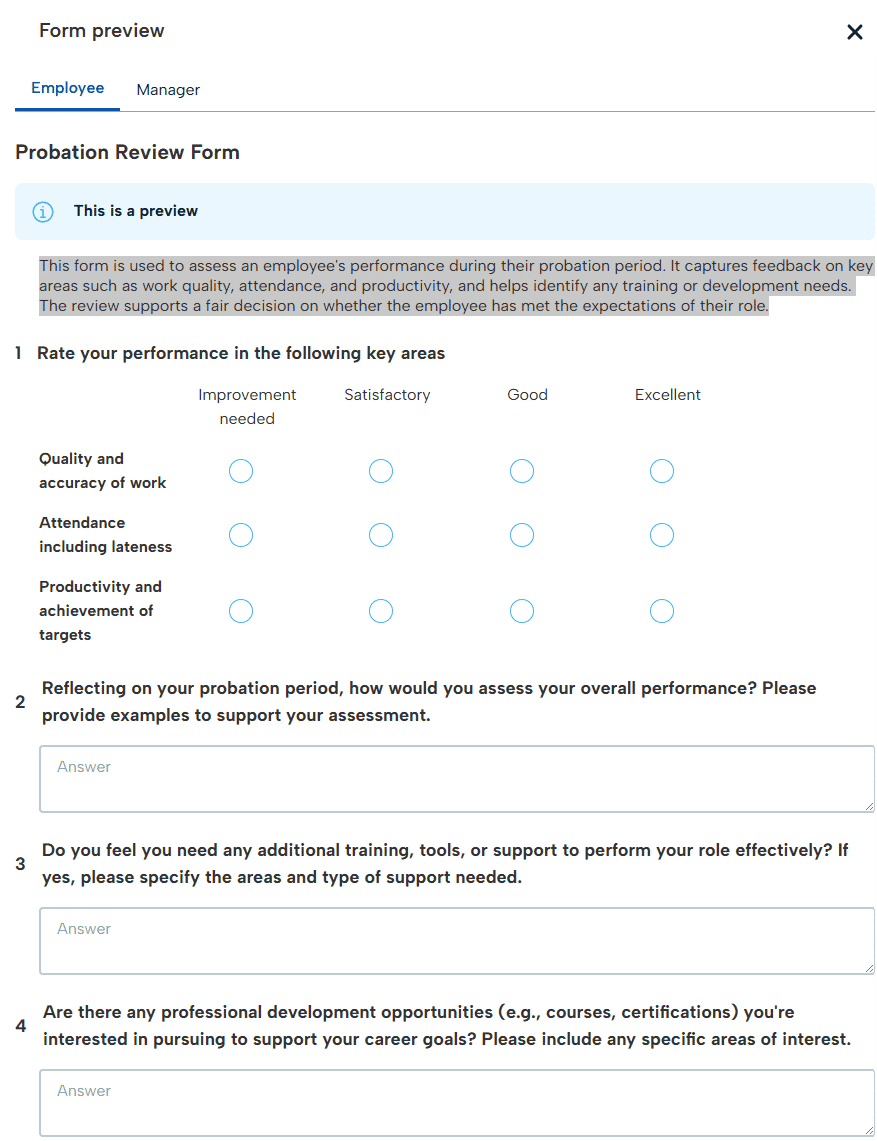877x1141 pixels.
Task: Rate Attendance including lateness as Good
Action: (x=522, y=535)
